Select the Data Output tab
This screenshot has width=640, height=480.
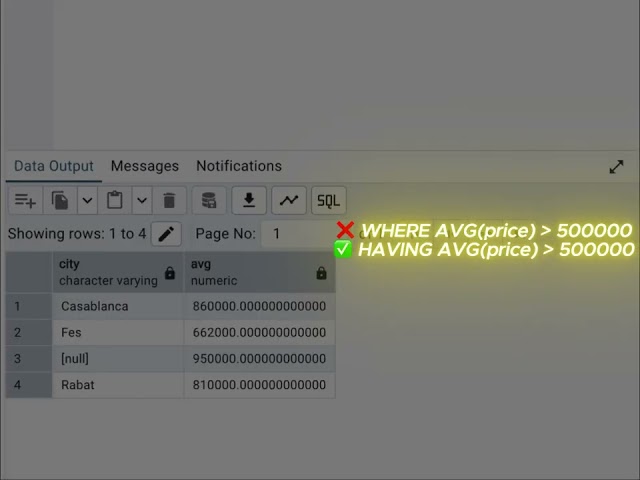coord(54,166)
